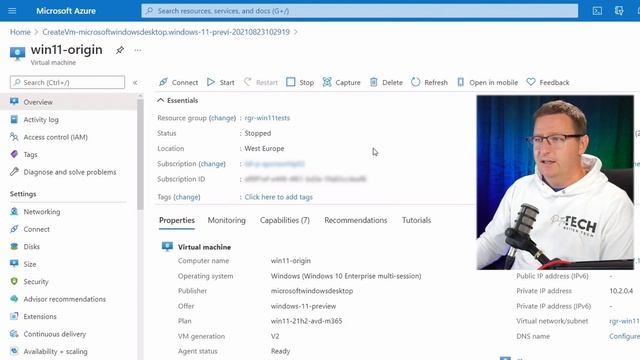Select Open in mobile
640x360 pixels.
click(487, 82)
